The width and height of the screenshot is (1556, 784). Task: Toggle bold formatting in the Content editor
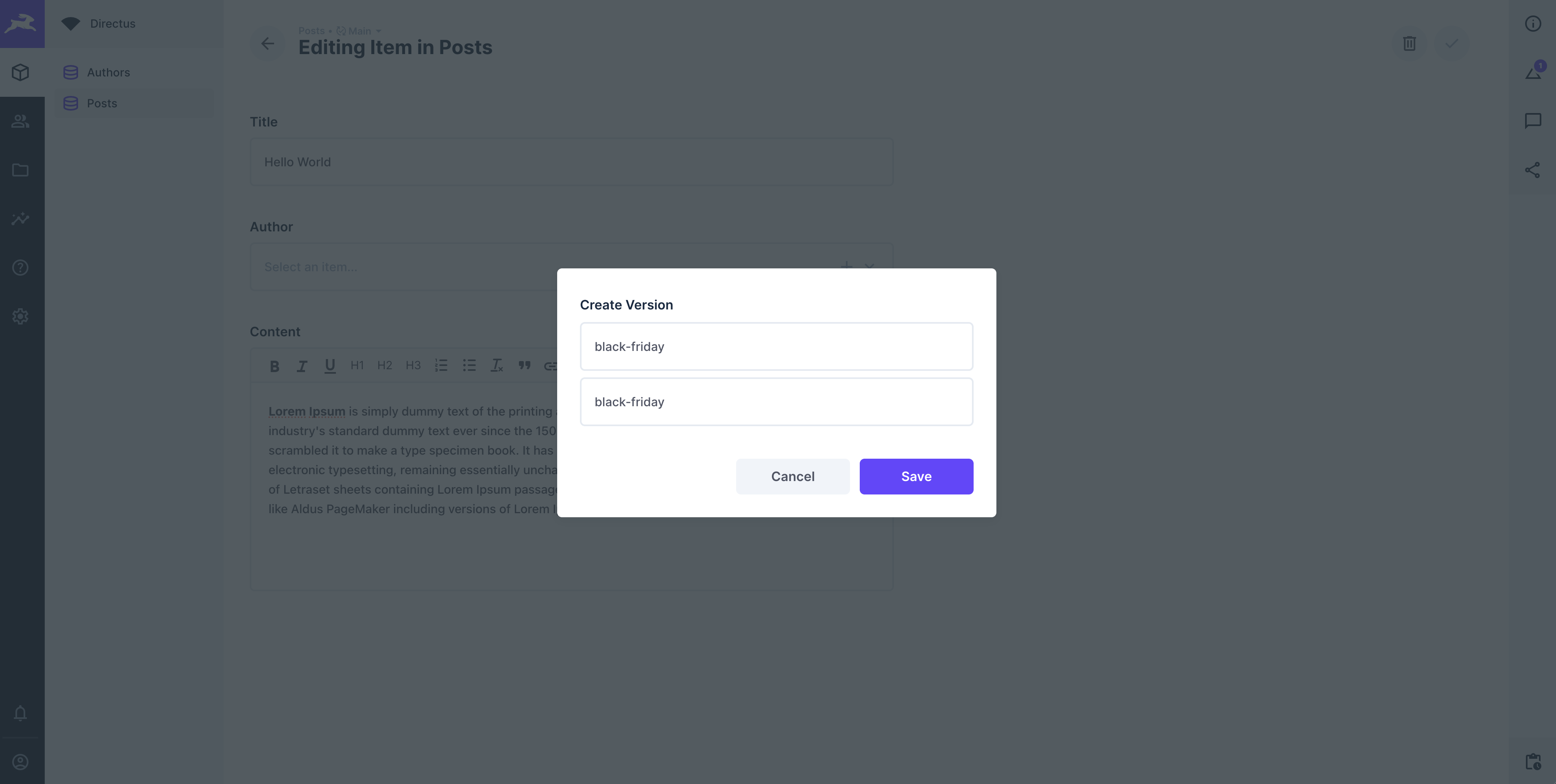coord(274,366)
